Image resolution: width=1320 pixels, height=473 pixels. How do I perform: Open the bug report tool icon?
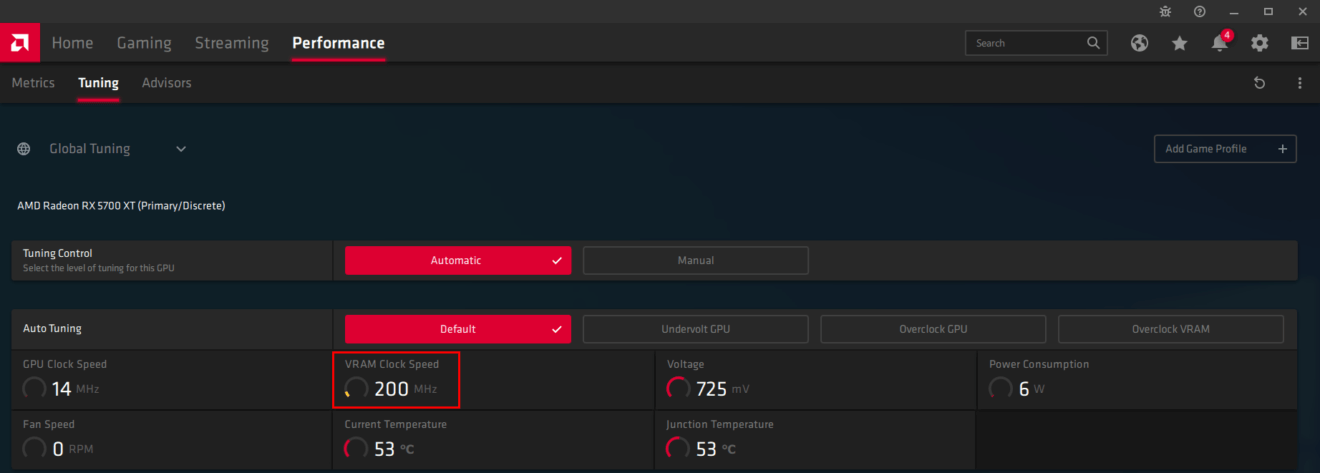pos(1165,11)
